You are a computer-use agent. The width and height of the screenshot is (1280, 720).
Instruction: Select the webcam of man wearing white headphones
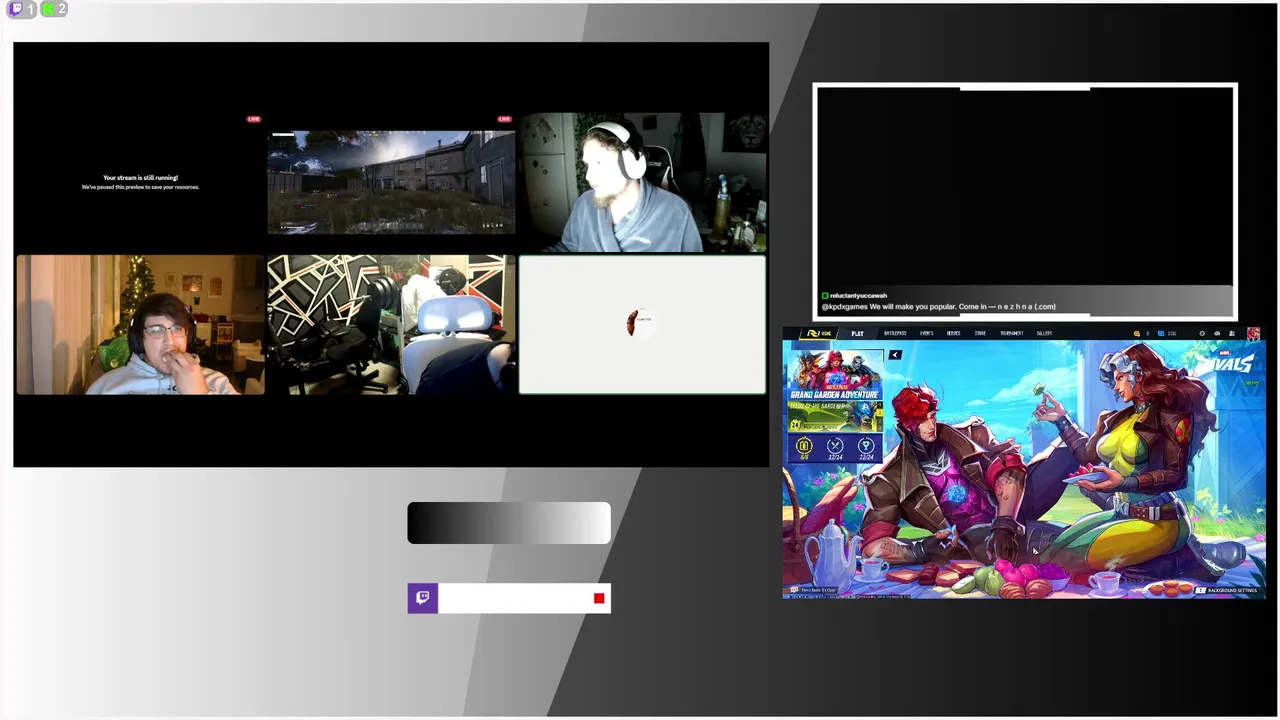[642, 182]
